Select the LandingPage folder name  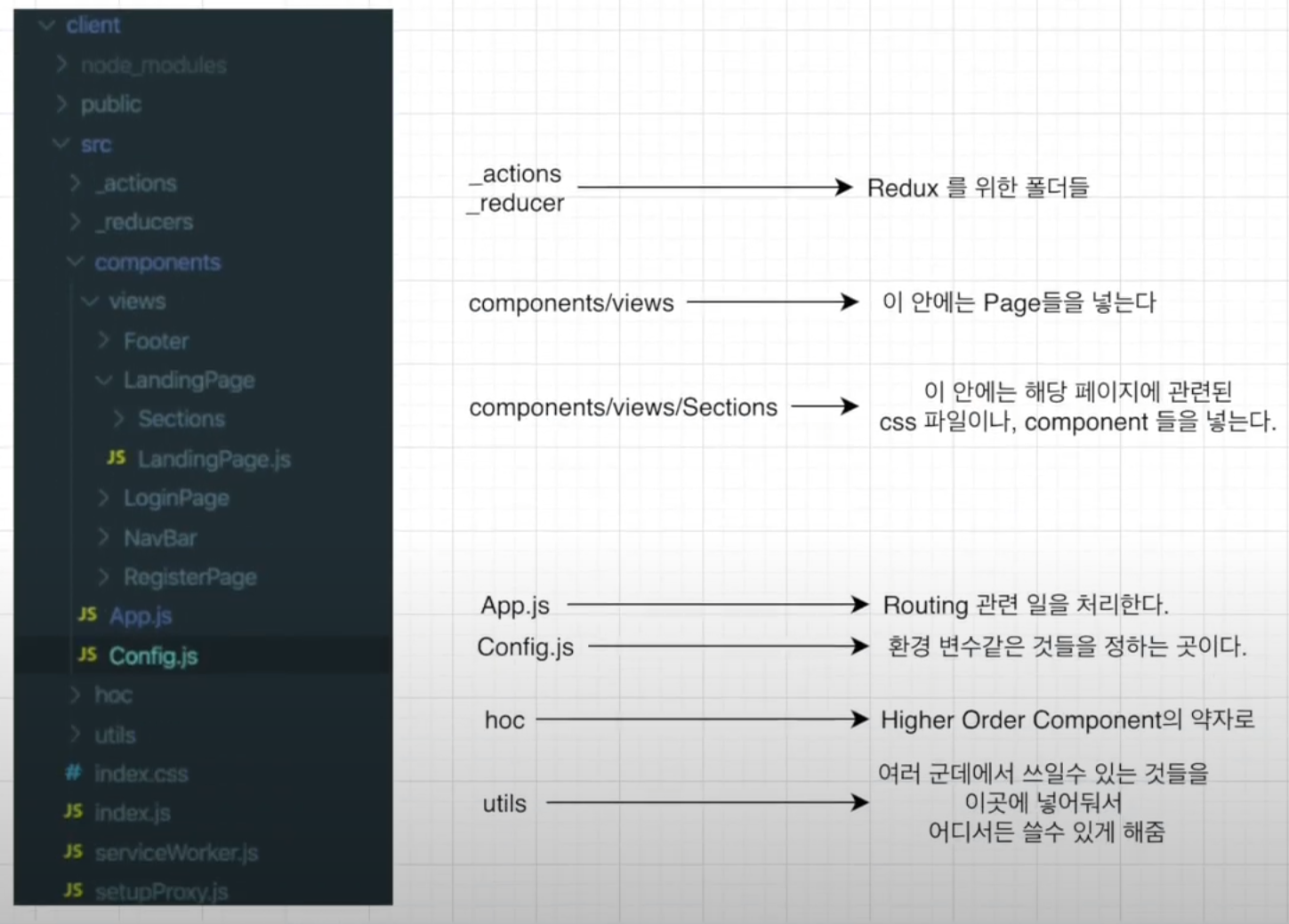pyautogui.click(x=189, y=381)
